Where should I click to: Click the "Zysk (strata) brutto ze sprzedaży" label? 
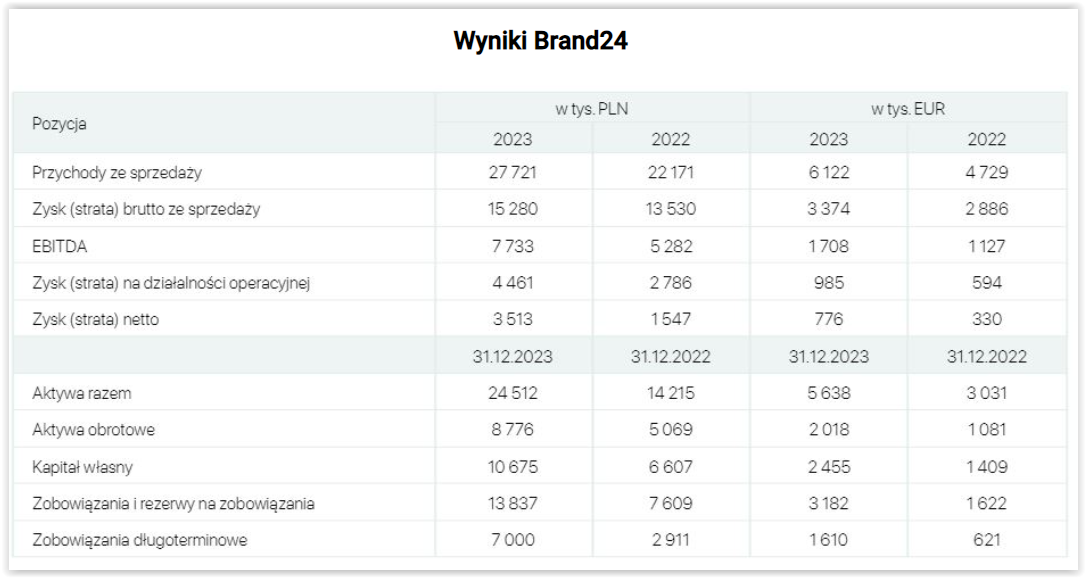(146, 209)
